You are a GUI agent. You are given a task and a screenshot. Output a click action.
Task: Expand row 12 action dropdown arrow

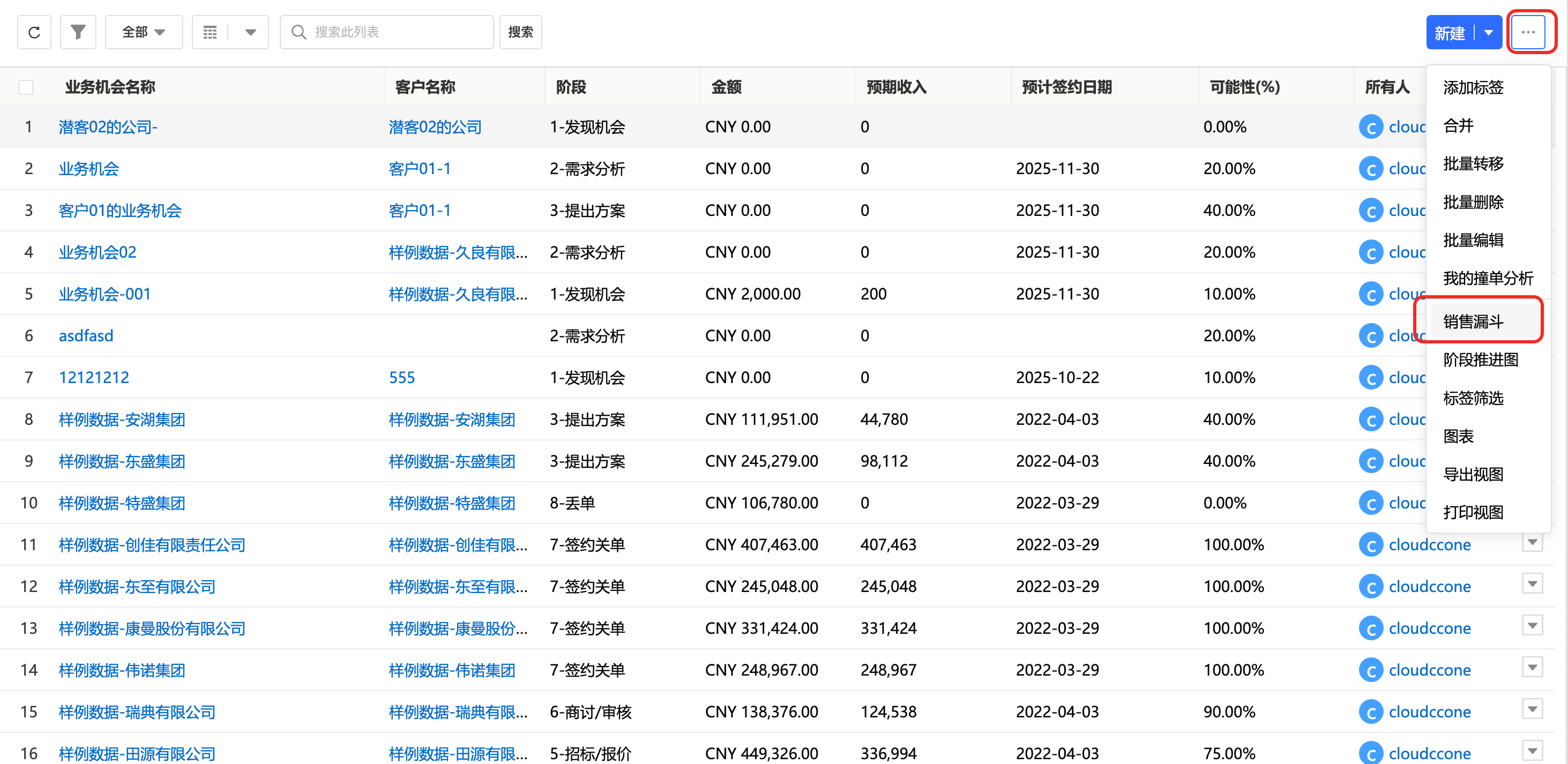pos(1532,584)
